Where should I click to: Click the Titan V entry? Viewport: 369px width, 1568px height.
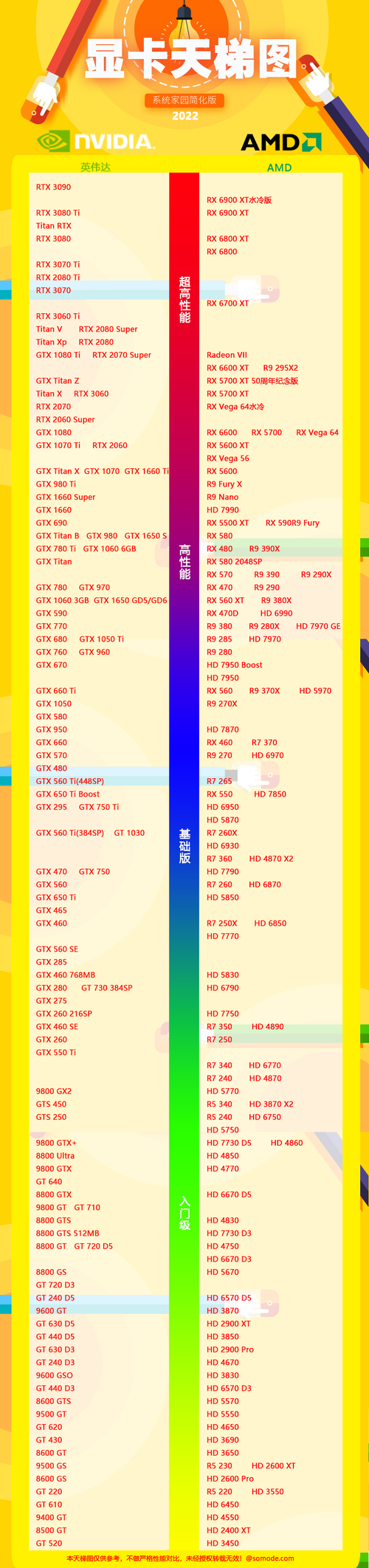(x=49, y=329)
